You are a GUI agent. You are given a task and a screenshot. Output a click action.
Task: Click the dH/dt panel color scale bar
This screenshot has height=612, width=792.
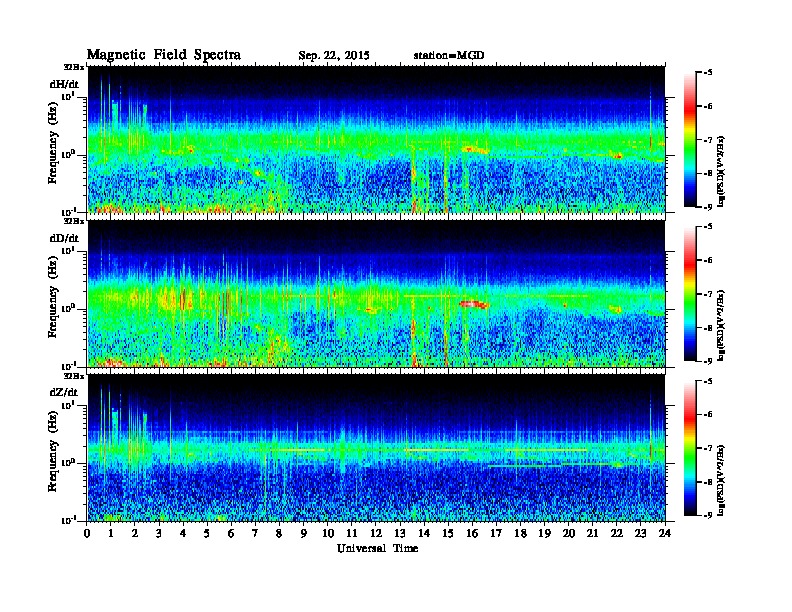coord(690,140)
